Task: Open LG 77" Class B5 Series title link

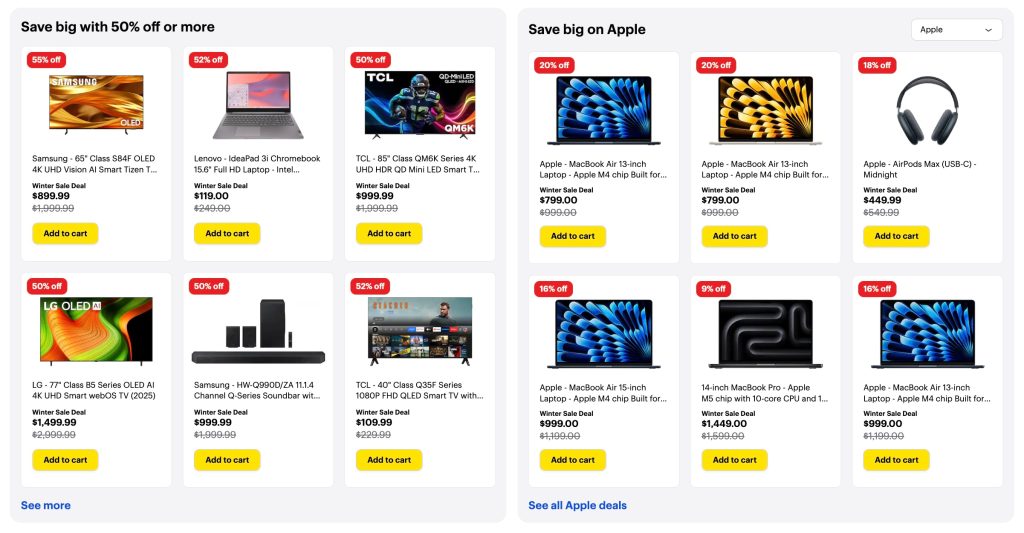Action: pos(94,390)
